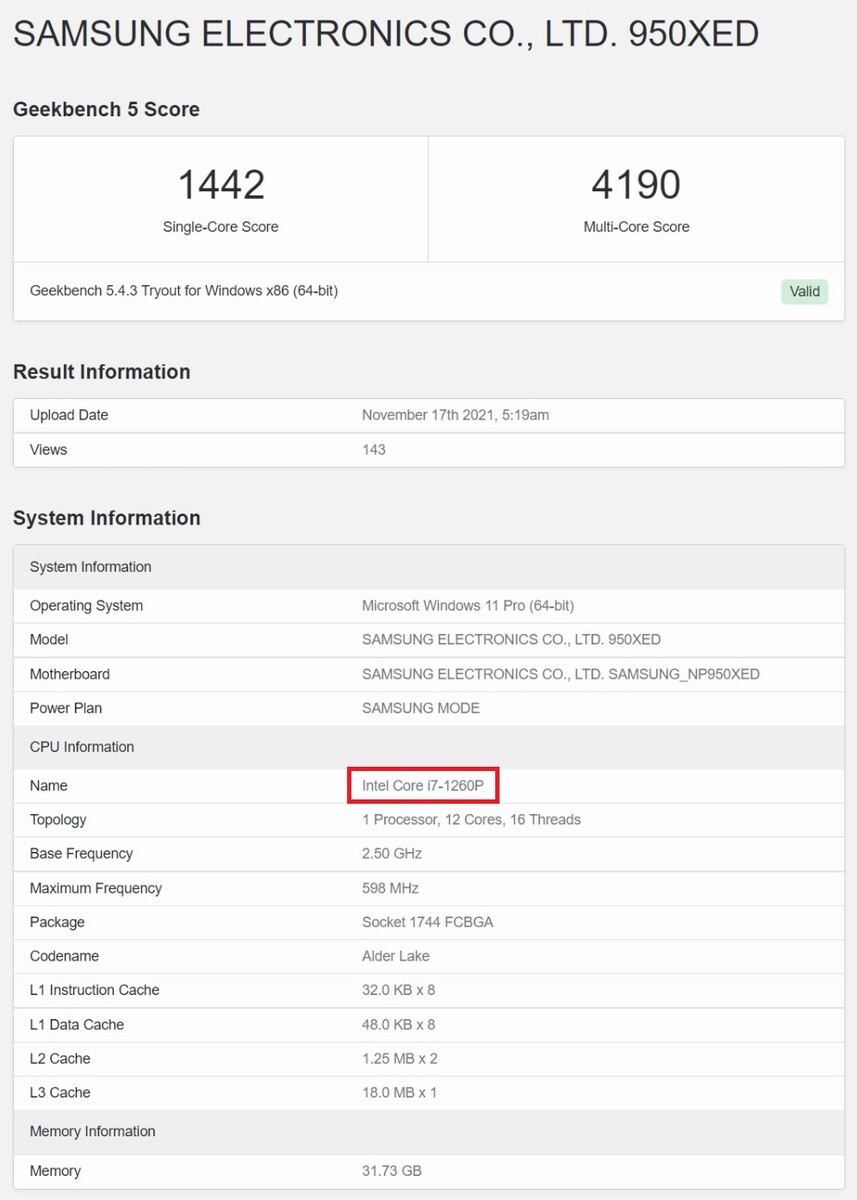This screenshot has width=857, height=1200.
Task: Click the Geekbench 5 Score heading
Action: pos(106,110)
